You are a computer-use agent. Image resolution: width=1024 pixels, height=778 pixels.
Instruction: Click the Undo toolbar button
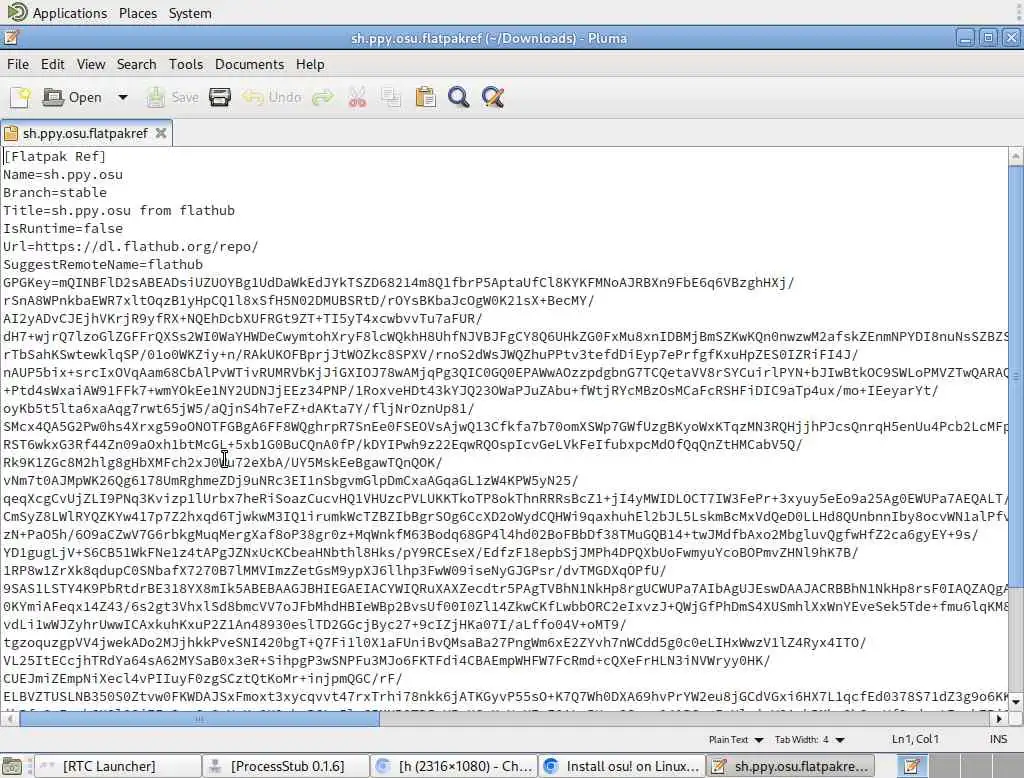pos(272,97)
